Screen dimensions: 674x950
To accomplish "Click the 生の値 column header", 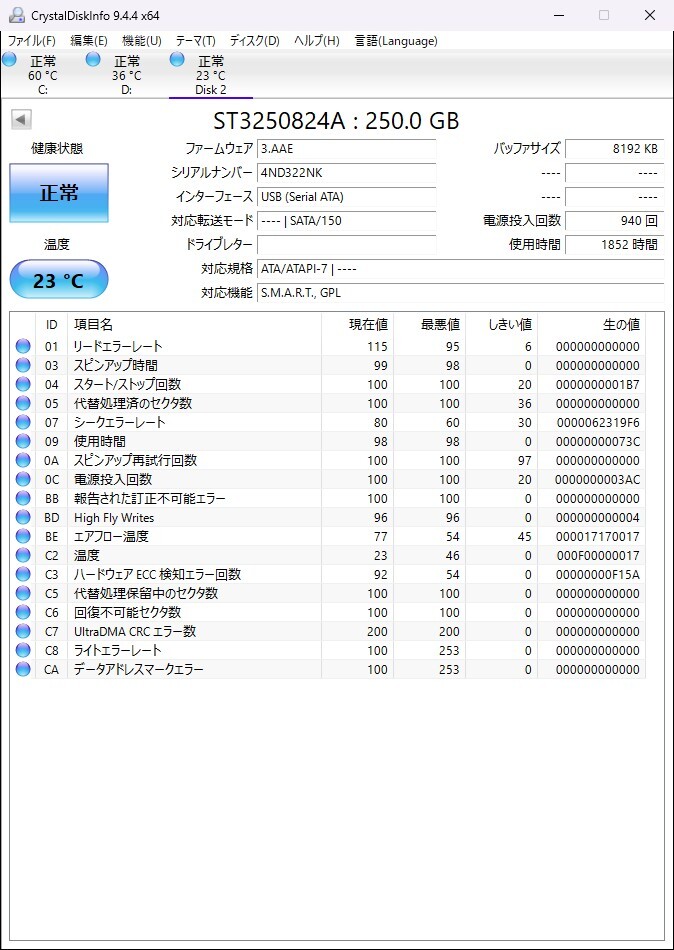I will pos(592,325).
